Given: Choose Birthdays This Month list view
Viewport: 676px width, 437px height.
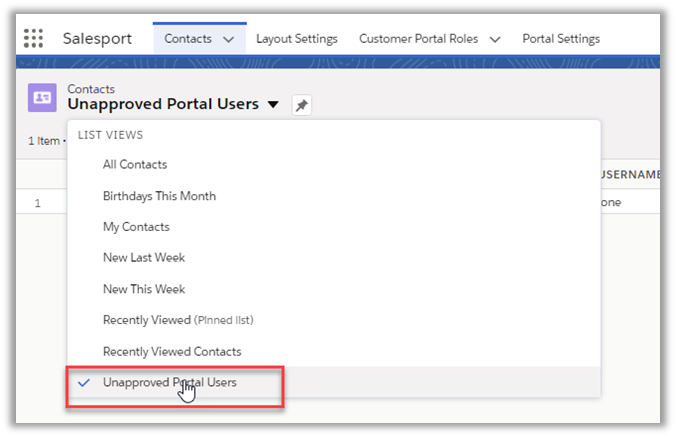Looking at the screenshot, I should pyautogui.click(x=159, y=196).
